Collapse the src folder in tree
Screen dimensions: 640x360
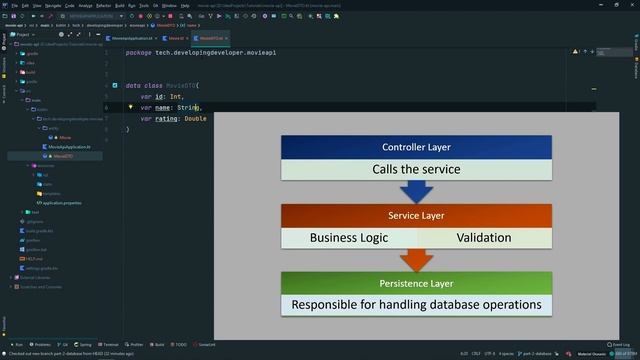[17, 91]
